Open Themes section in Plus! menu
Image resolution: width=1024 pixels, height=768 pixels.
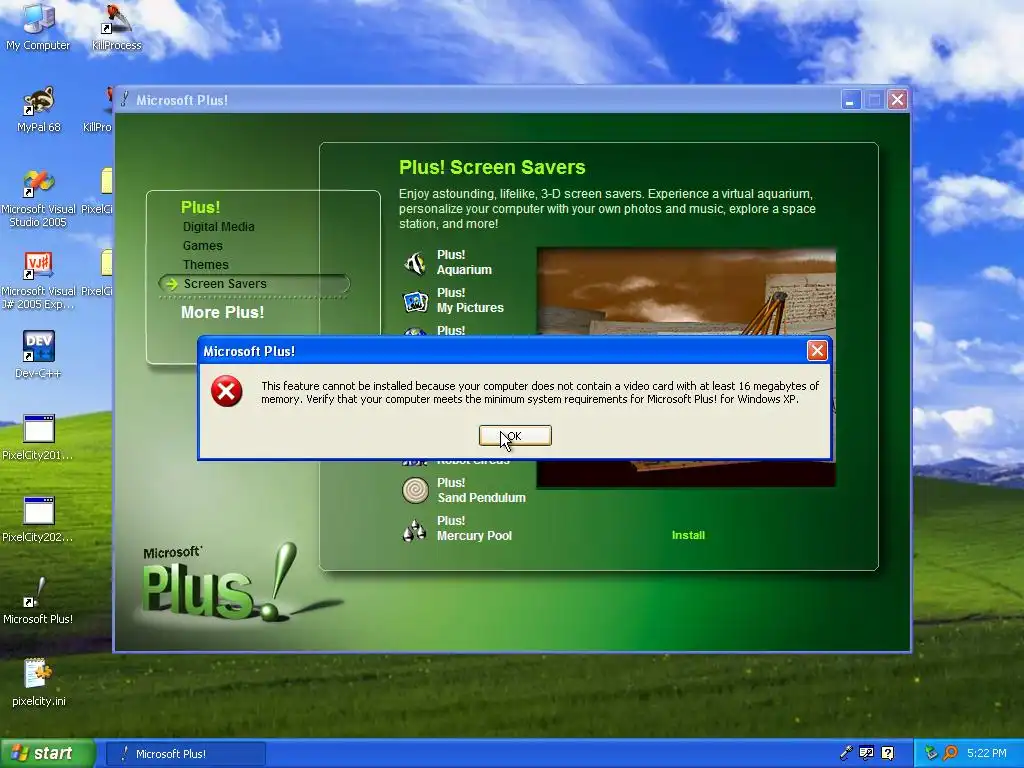(206, 264)
